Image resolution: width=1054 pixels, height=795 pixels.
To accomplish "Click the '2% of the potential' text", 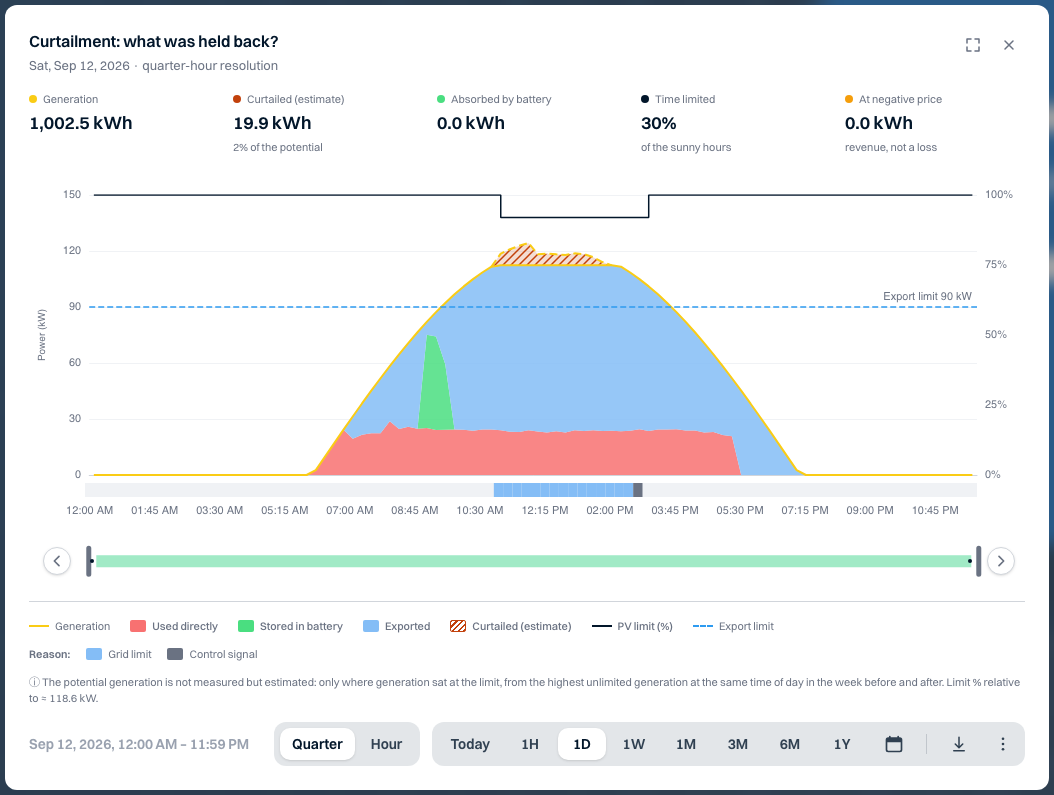I will pyautogui.click(x=278, y=147).
